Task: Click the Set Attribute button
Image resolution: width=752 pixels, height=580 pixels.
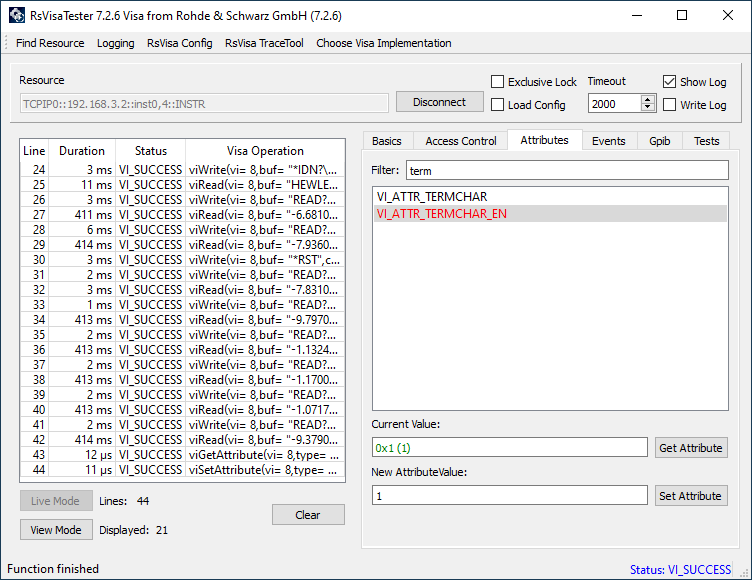Action: tap(691, 496)
